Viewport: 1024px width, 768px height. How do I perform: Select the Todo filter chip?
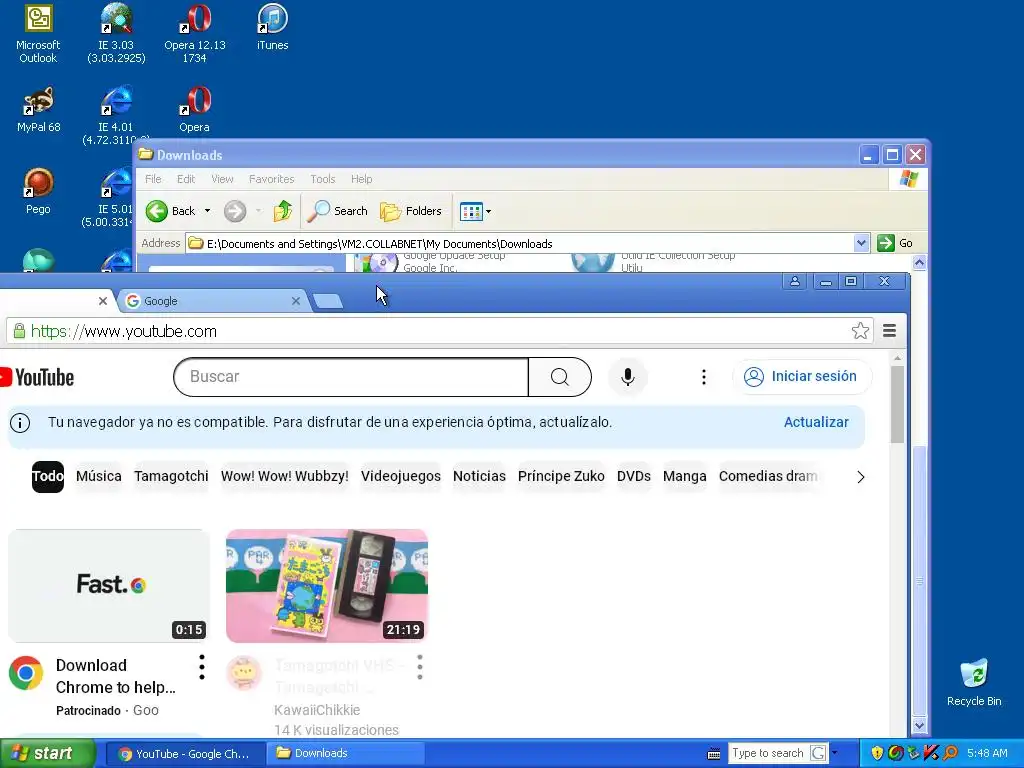click(x=48, y=476)
